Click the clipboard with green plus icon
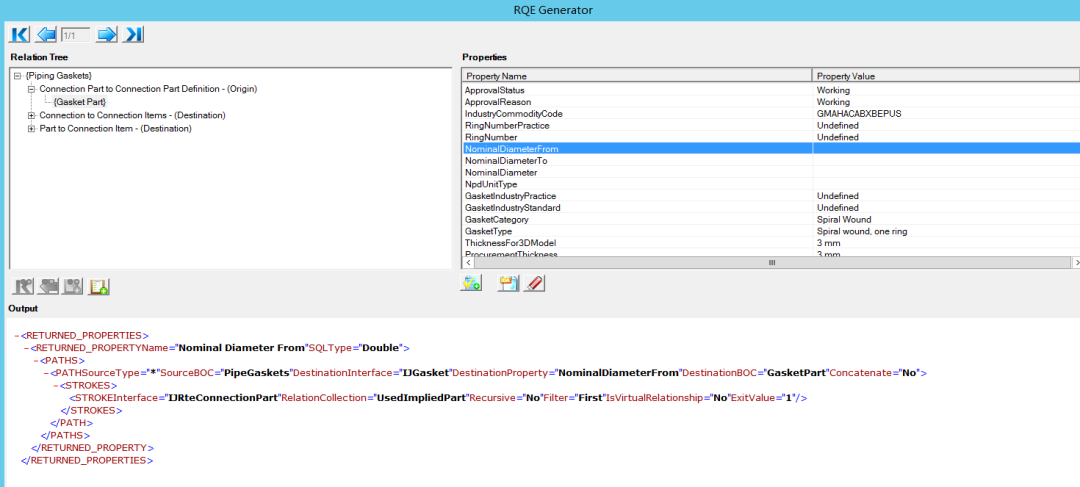Viewport: 1080px width, 487px height. [98, 287]
